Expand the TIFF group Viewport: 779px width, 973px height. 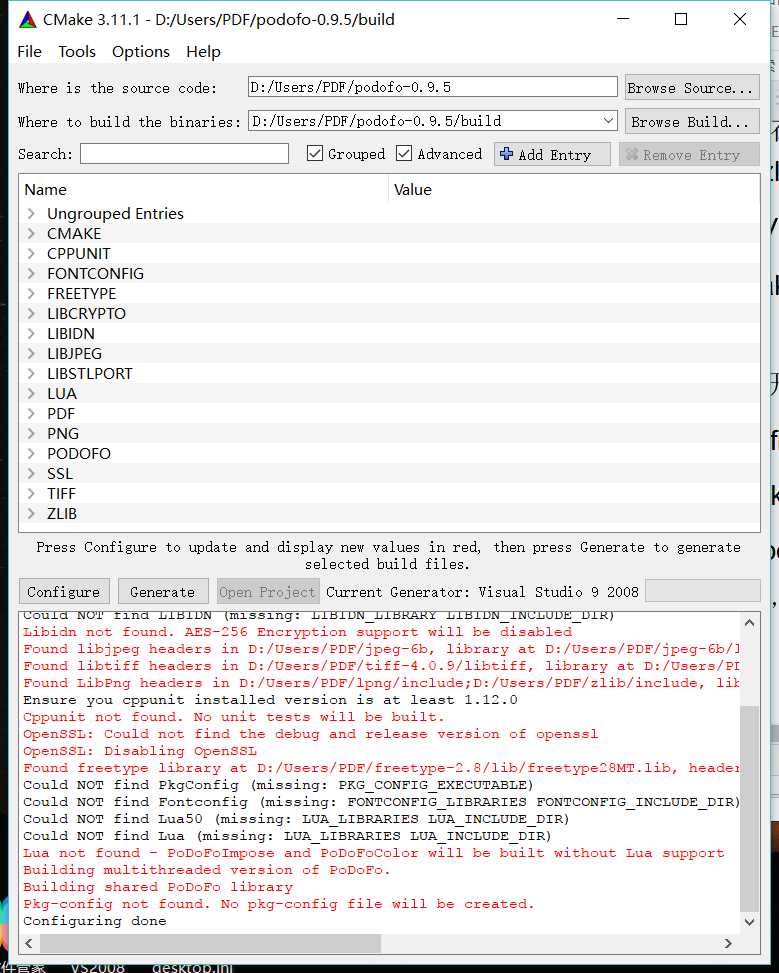click(31, 493)
